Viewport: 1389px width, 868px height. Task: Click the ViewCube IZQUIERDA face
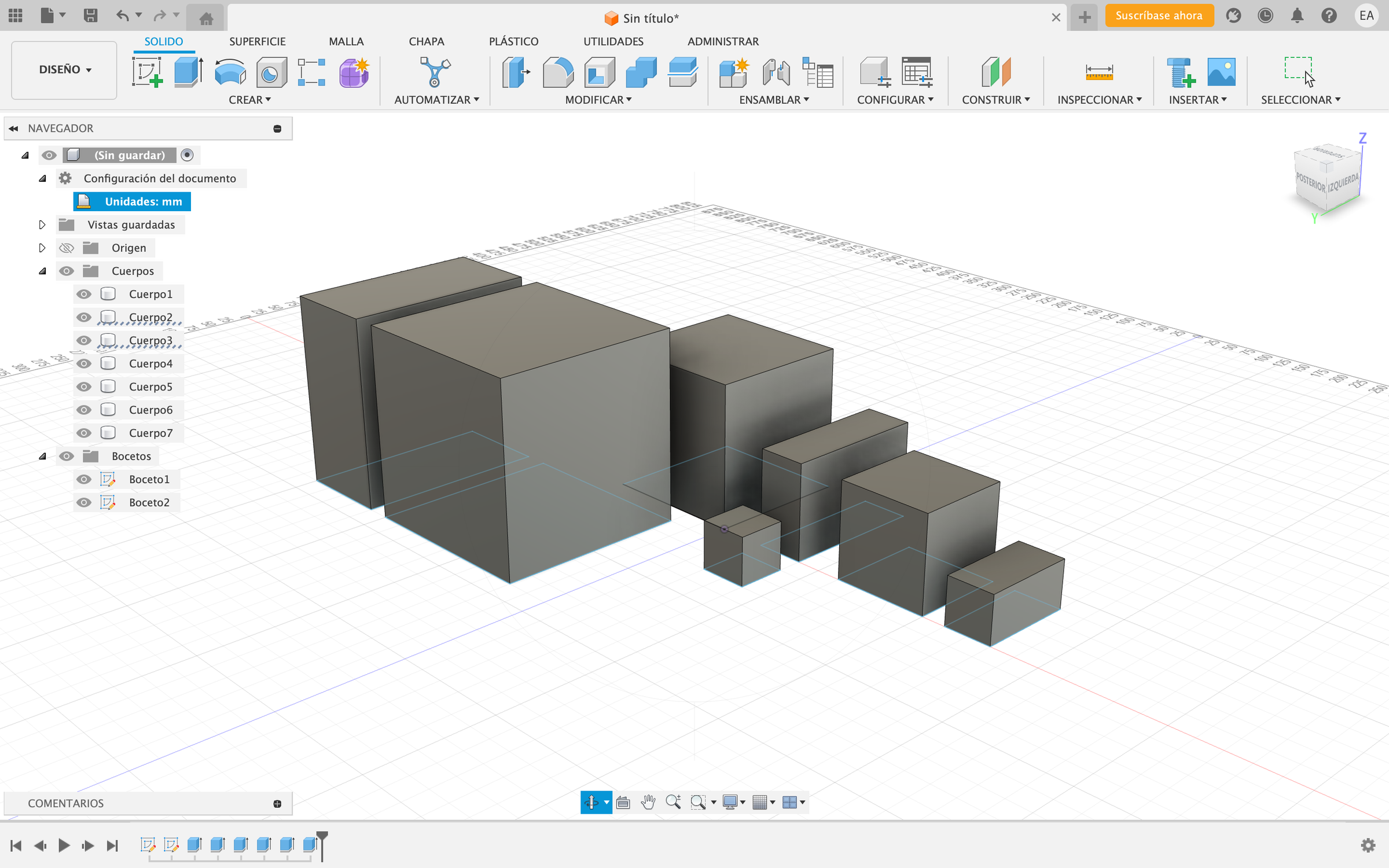click(1343, 183)
